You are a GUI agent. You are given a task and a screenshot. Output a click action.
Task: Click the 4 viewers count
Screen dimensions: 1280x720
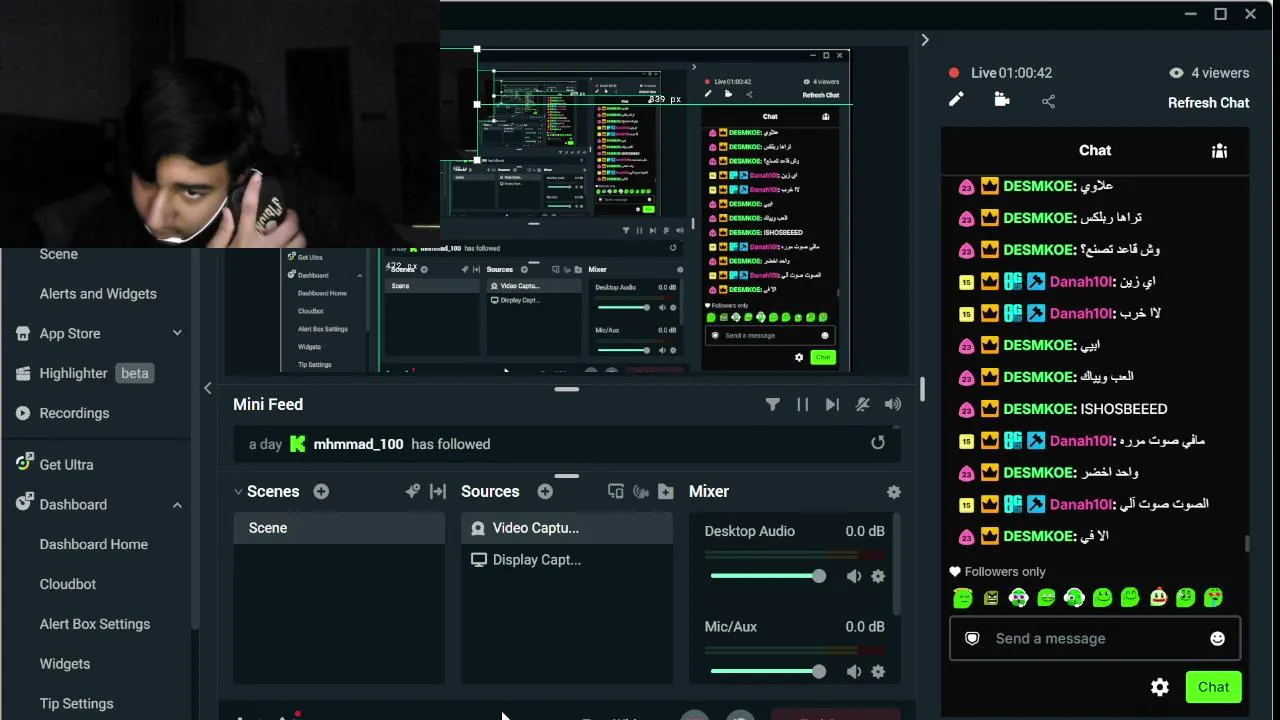point(1209,73)
